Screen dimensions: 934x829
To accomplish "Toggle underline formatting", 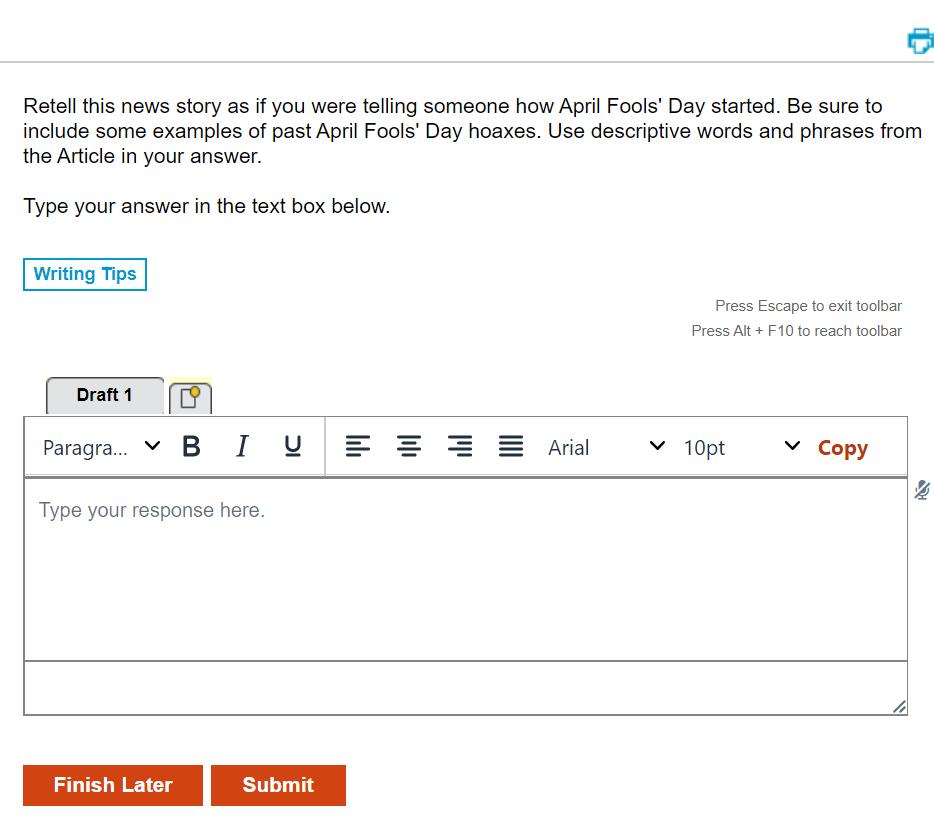I will [x=292, y=447].
